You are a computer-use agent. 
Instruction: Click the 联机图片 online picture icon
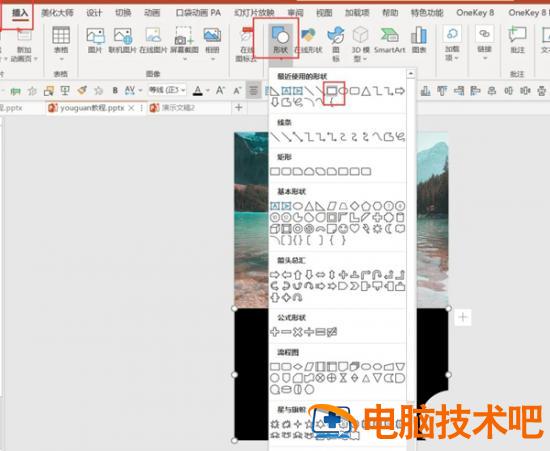(x=122, y=41)
